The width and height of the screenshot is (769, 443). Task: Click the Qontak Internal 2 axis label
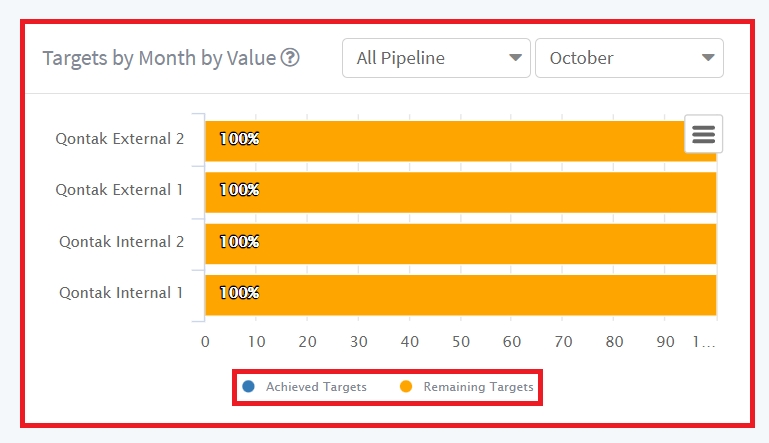[121, 241]
